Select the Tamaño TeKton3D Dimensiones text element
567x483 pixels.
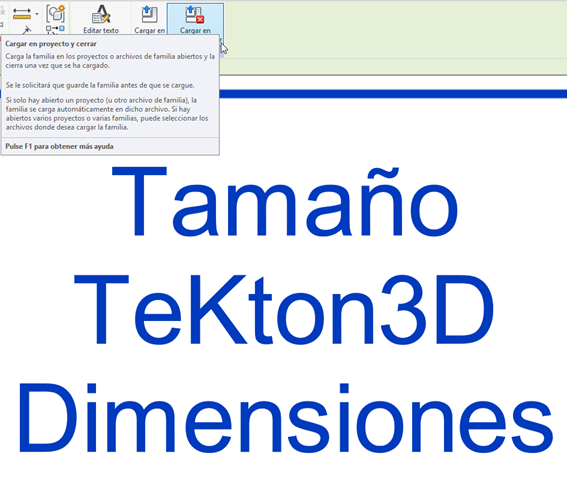285,309
